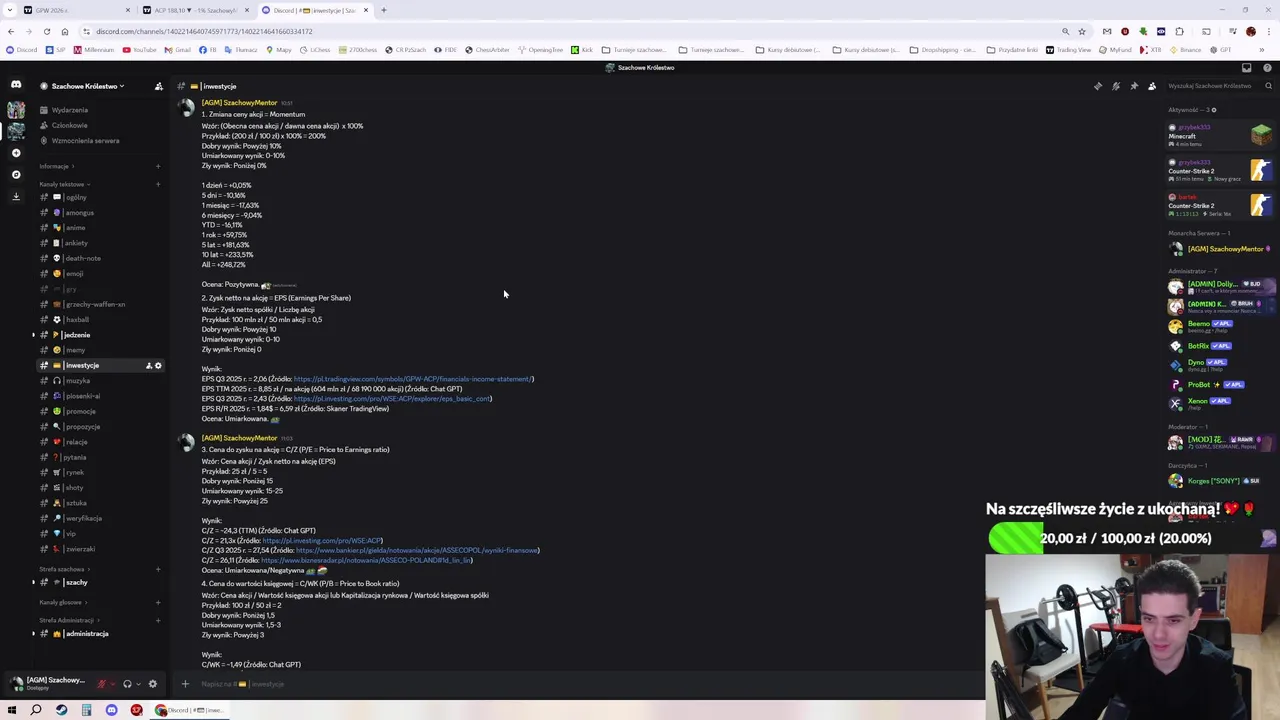Viewport: 1280px width, 720px height.
Task: Open Wzmocnienia serwera in the sidebar
Action: (85, 140)
